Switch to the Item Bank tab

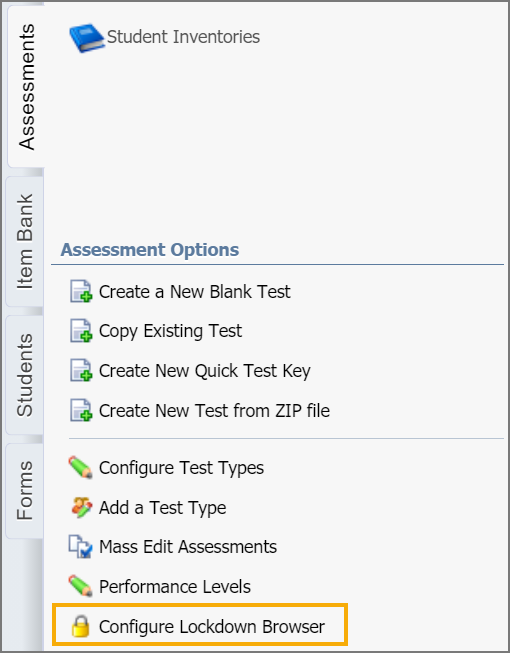point(25,241)
